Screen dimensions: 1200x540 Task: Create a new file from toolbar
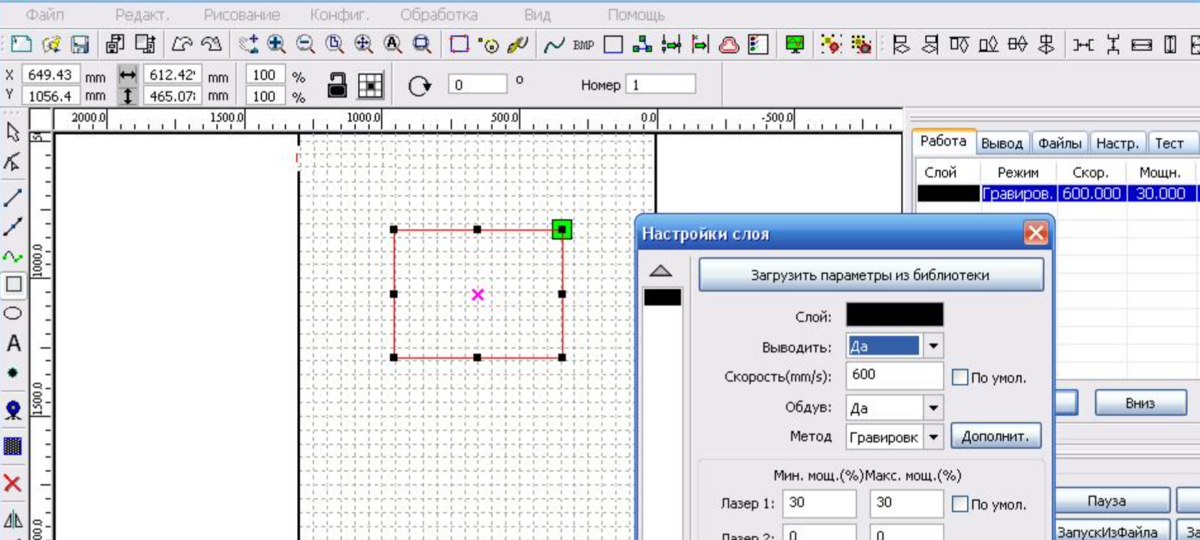coord(21,44)
